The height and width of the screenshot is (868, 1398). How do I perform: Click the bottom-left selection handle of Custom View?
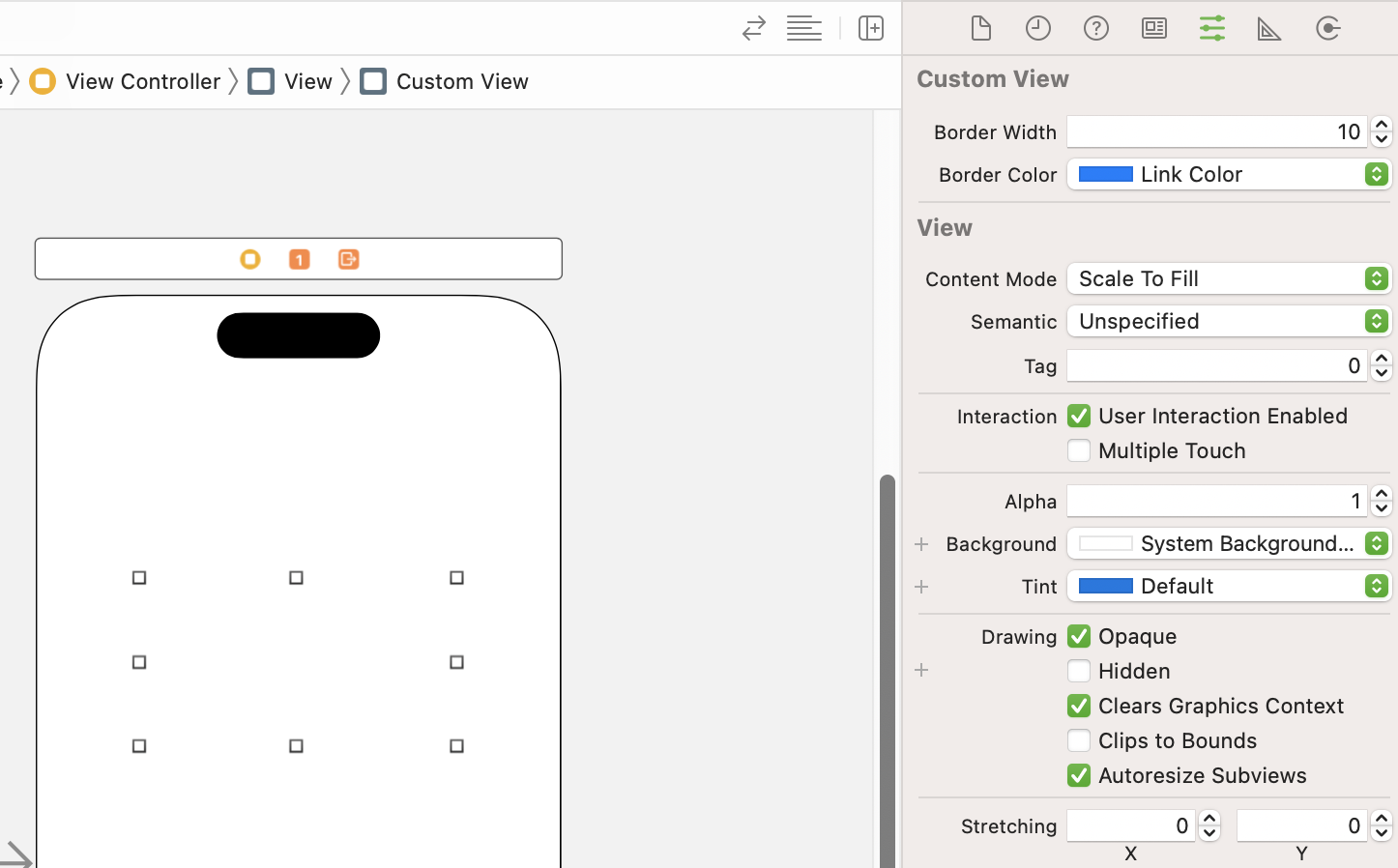139,746
